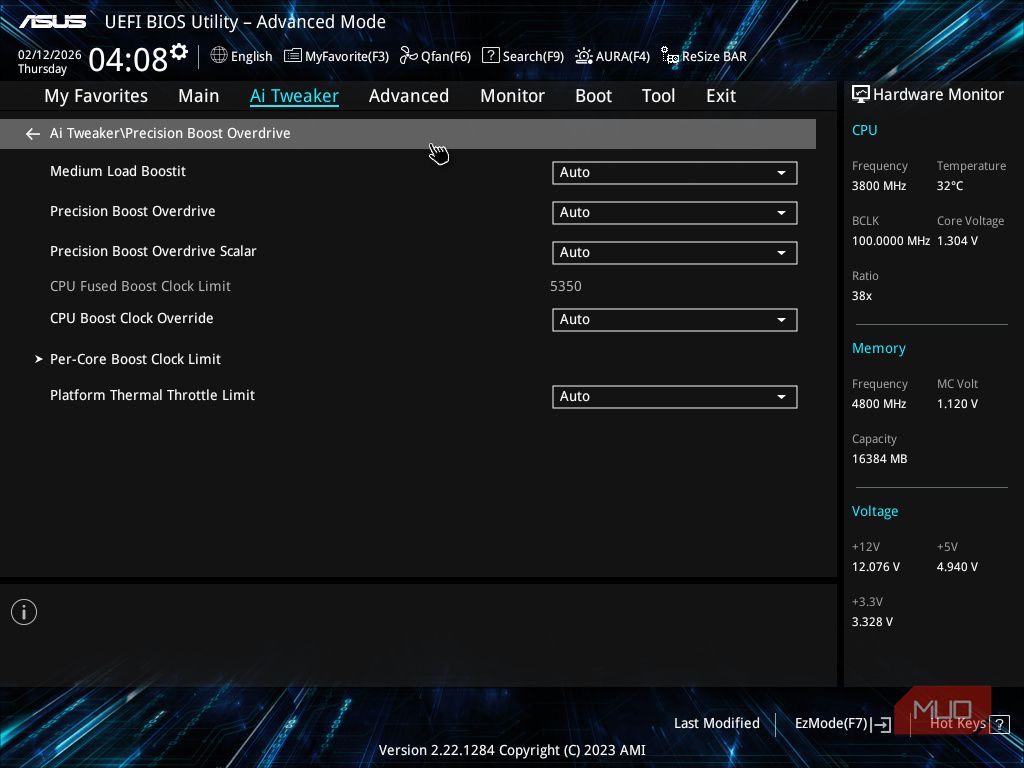The width and height of the screenshot is (1024, 768).
Task: Click Last Modified button
Action: 716,723
